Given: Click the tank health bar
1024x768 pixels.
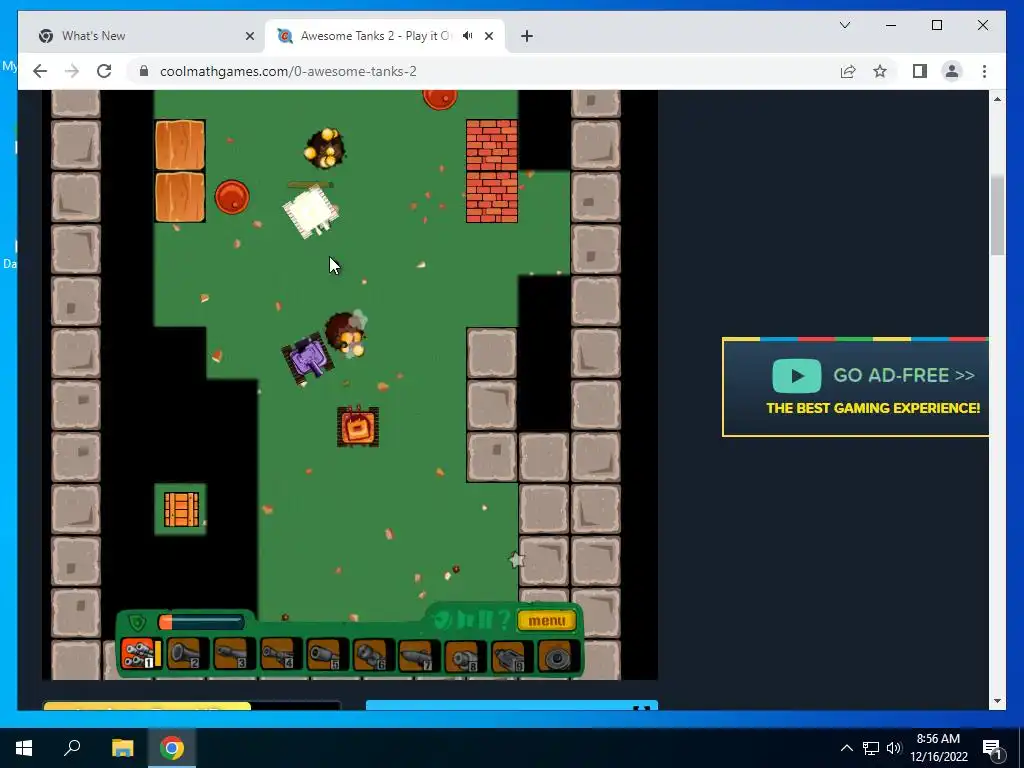Looking at the screenshot, I should point(200,622).
